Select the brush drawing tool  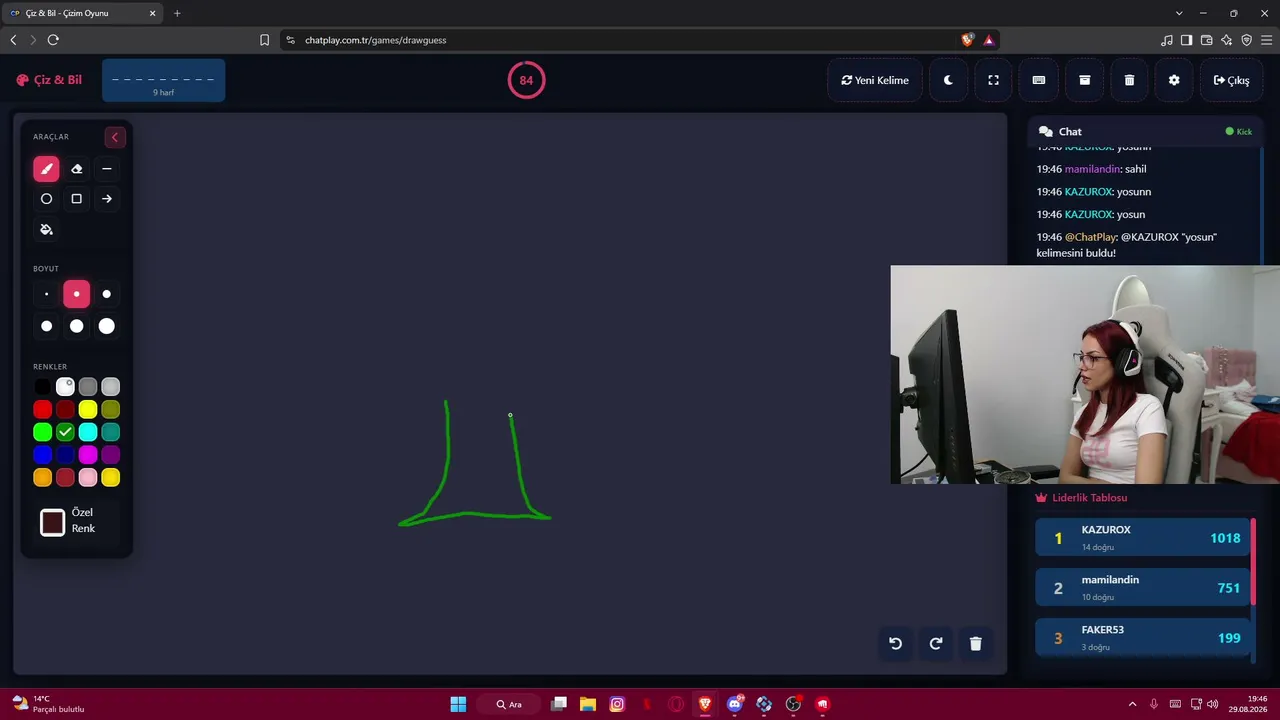pyautogui.click(x=46, y=169)
